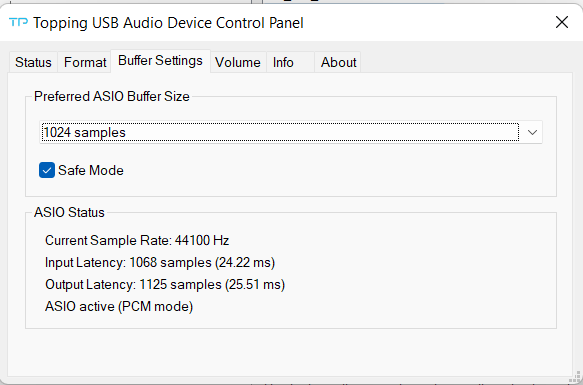Switch to the Status tab
Image resolution: width=583 pixels, height=385 pixels.
(x=33, y=62)
